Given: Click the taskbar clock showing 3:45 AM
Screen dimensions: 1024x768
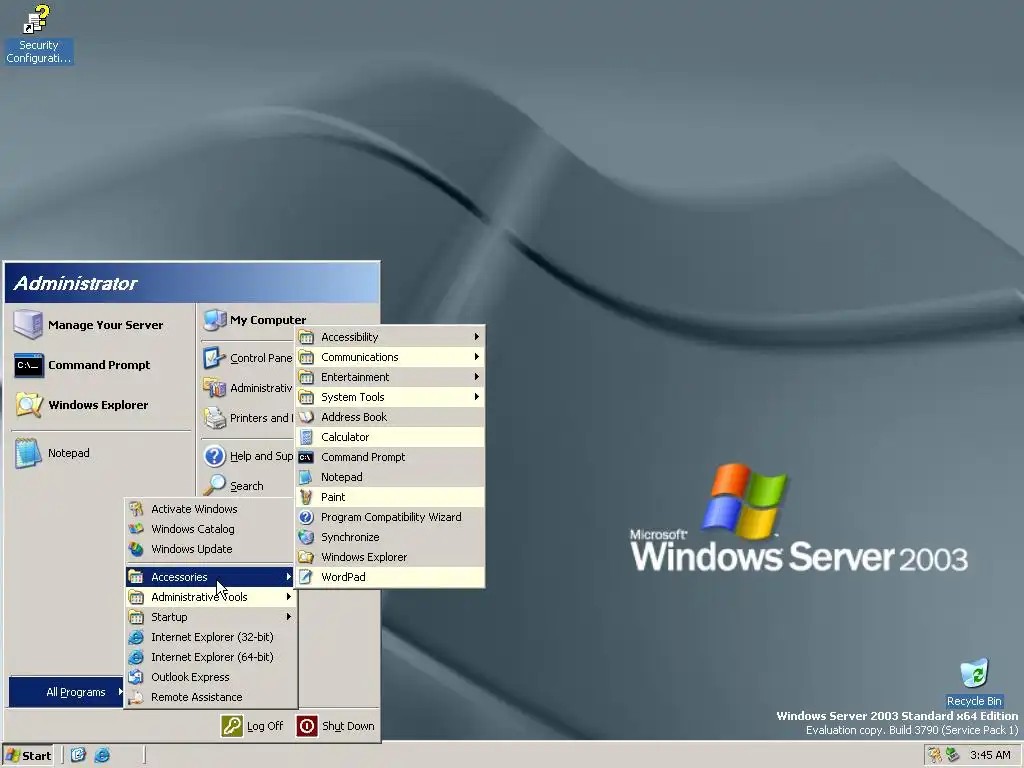Looking at the screenshot, I should click(990, 756).
